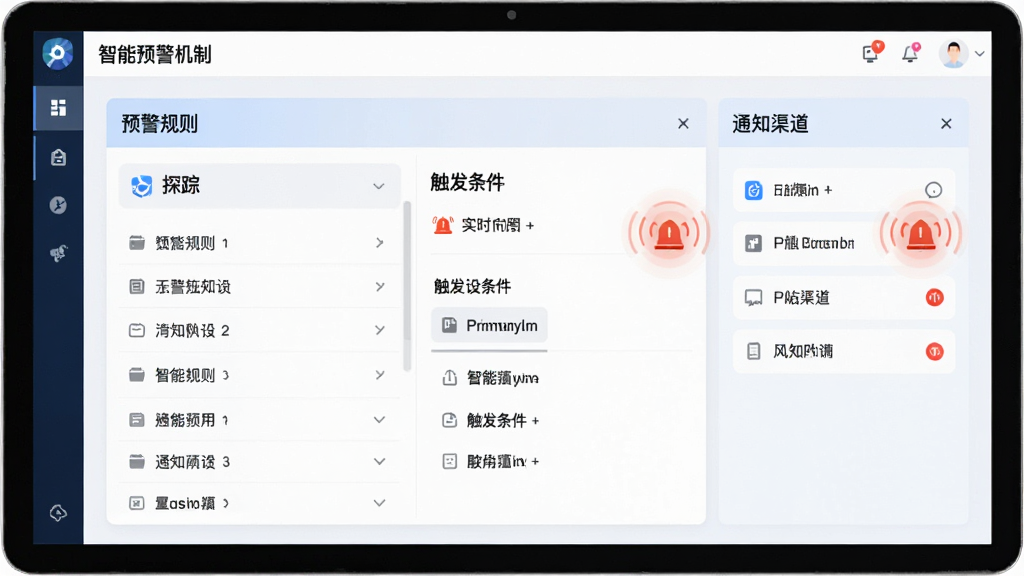Click the 触发条件 + item
Viewport: 1024px width, 576px height.
point(503,421)
